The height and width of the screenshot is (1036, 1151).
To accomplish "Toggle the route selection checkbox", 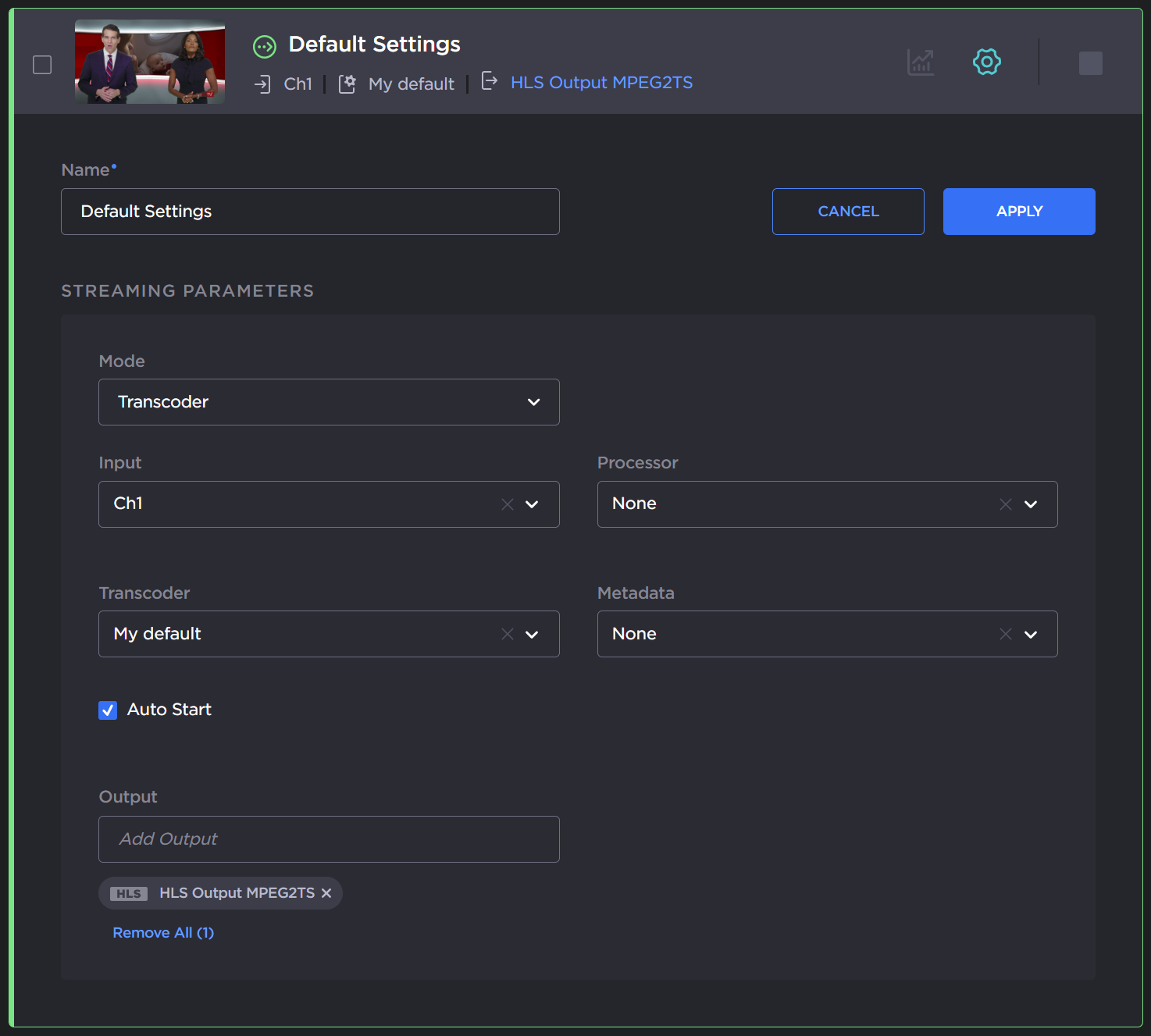I will [42, 65].
